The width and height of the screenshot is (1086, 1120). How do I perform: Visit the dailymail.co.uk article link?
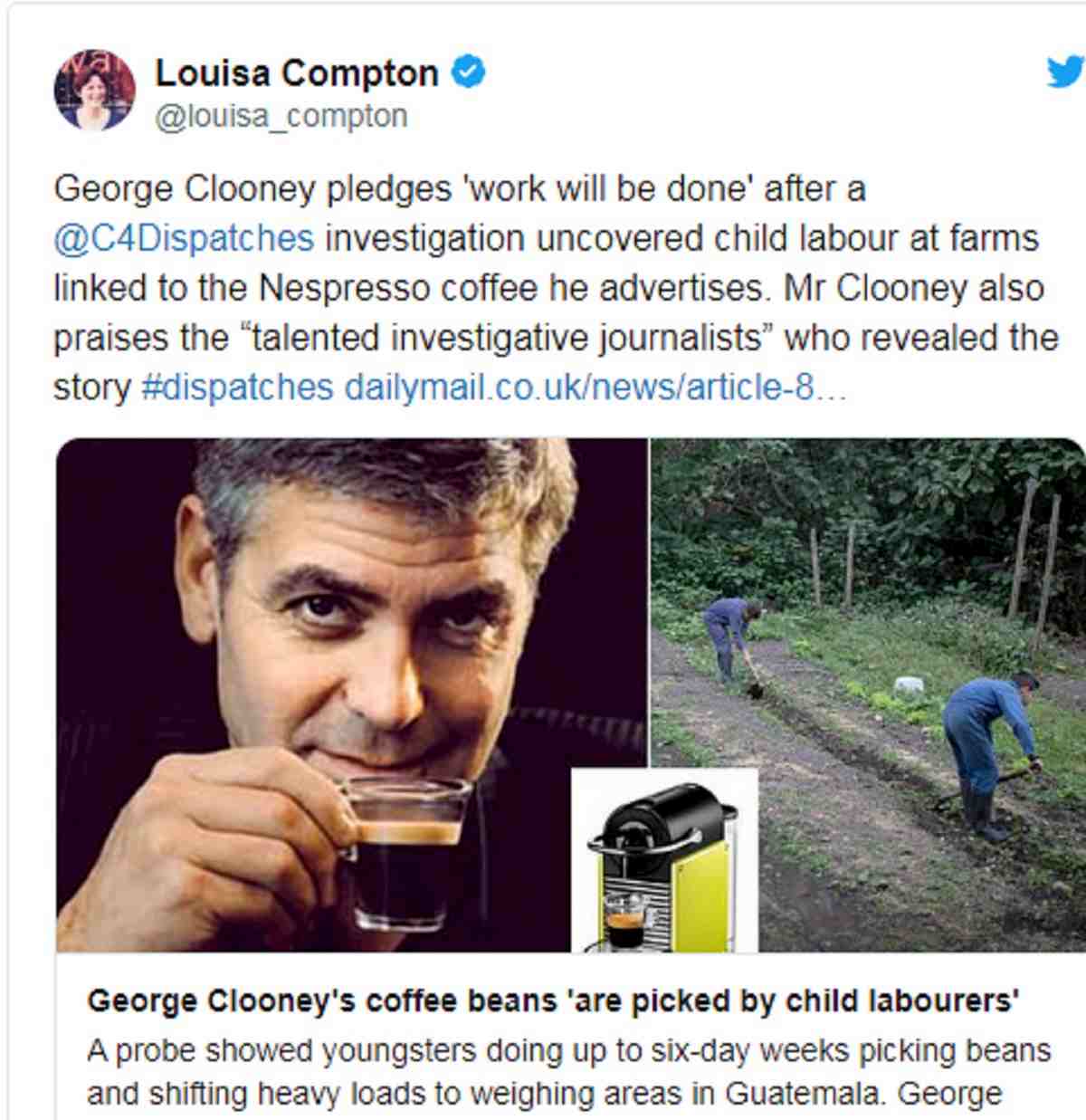(595, 388)
